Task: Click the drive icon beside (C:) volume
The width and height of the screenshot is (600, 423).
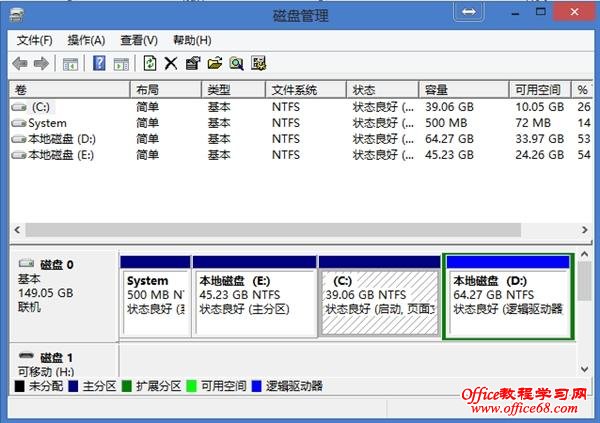Action: coord(19,107)
